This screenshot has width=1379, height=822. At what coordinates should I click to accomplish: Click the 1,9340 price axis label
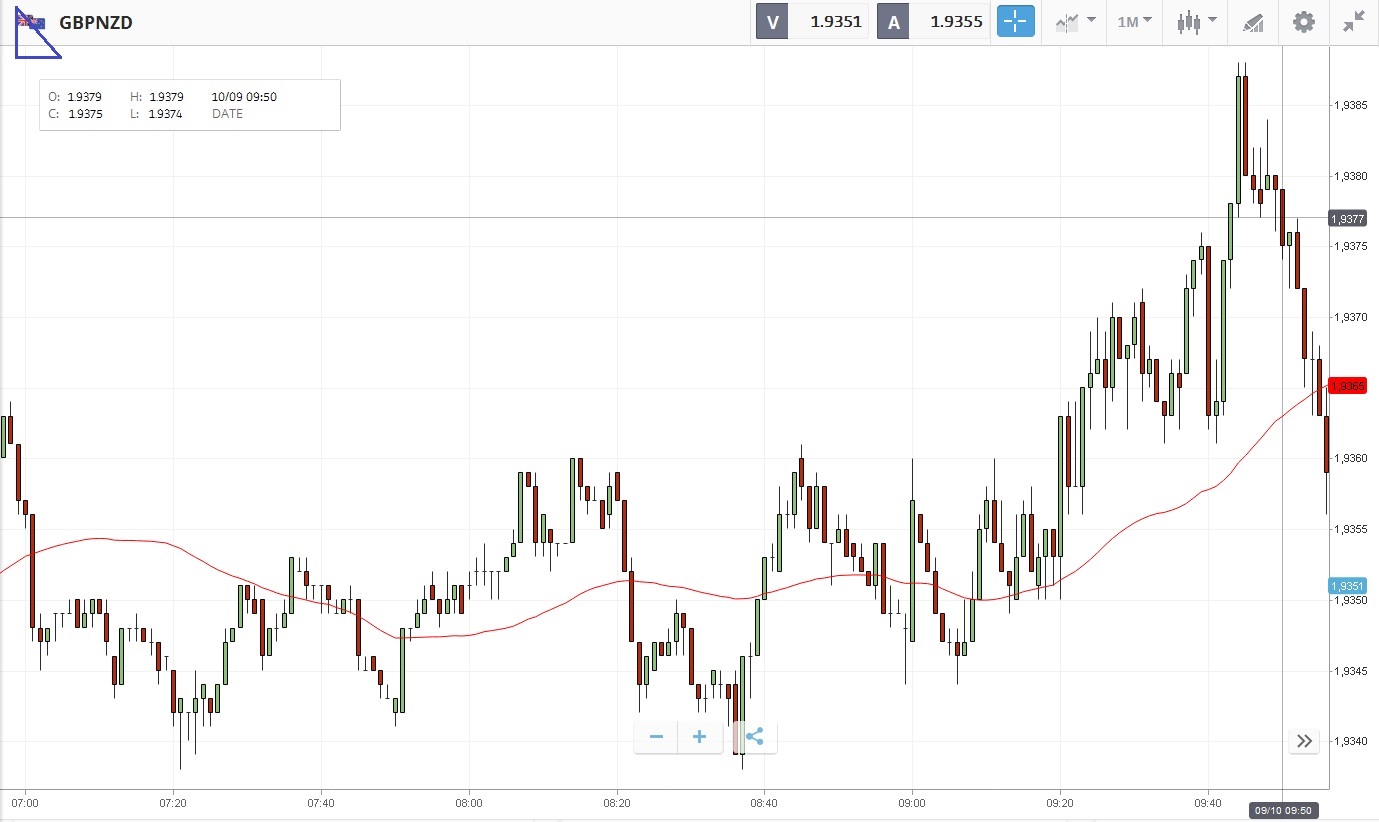1350,741
